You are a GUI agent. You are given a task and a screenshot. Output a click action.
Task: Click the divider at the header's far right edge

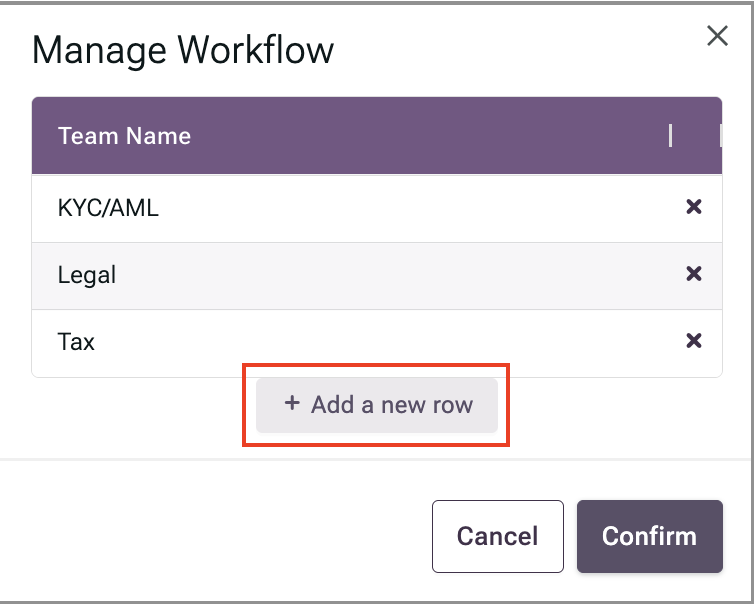[720, 136]
